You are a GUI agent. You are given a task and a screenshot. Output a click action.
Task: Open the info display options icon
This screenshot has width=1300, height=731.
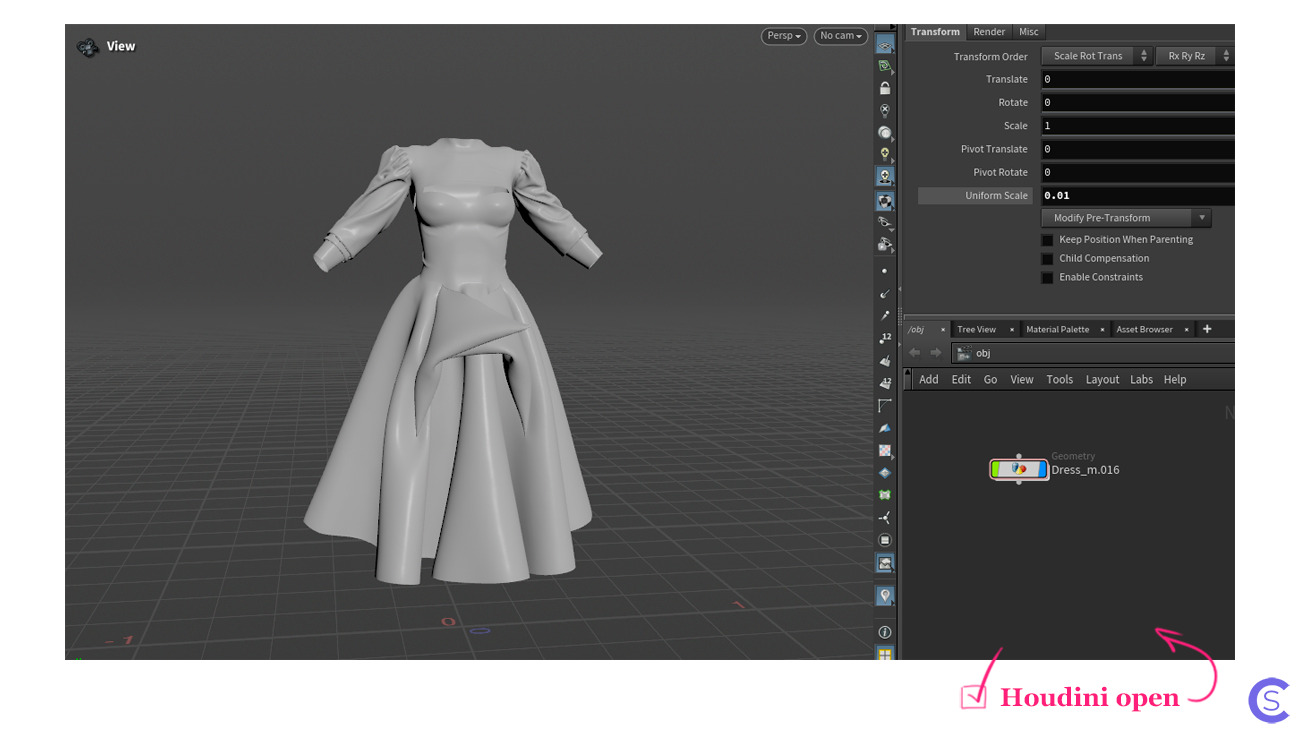point(885,632)
